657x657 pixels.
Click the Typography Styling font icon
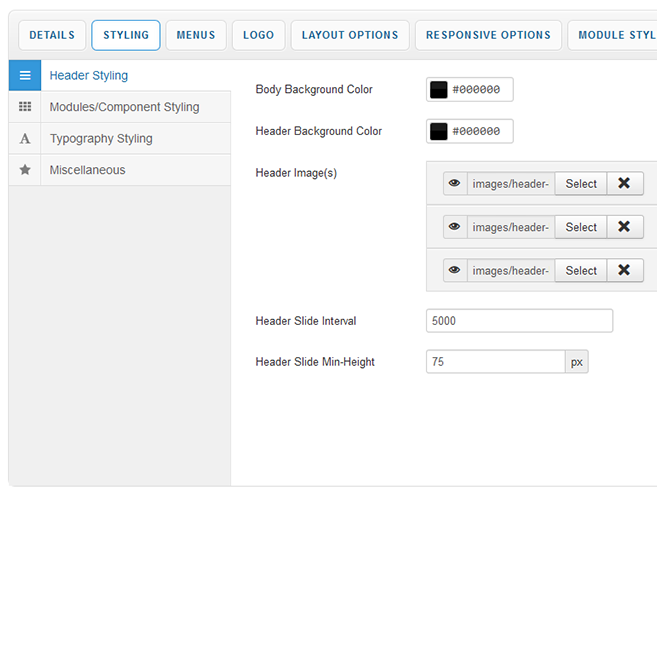click(x=25, y=139)
